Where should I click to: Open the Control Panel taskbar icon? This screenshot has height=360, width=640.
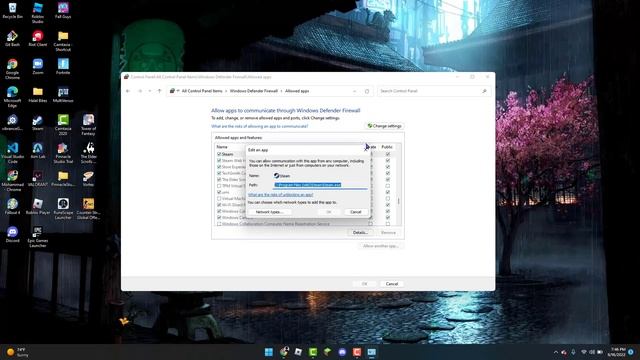pos(371,352)
